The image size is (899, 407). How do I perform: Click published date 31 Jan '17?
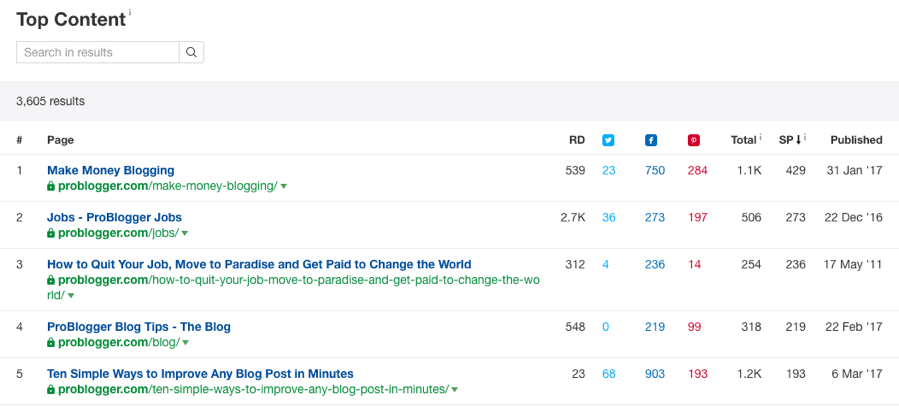pos(854,170)
